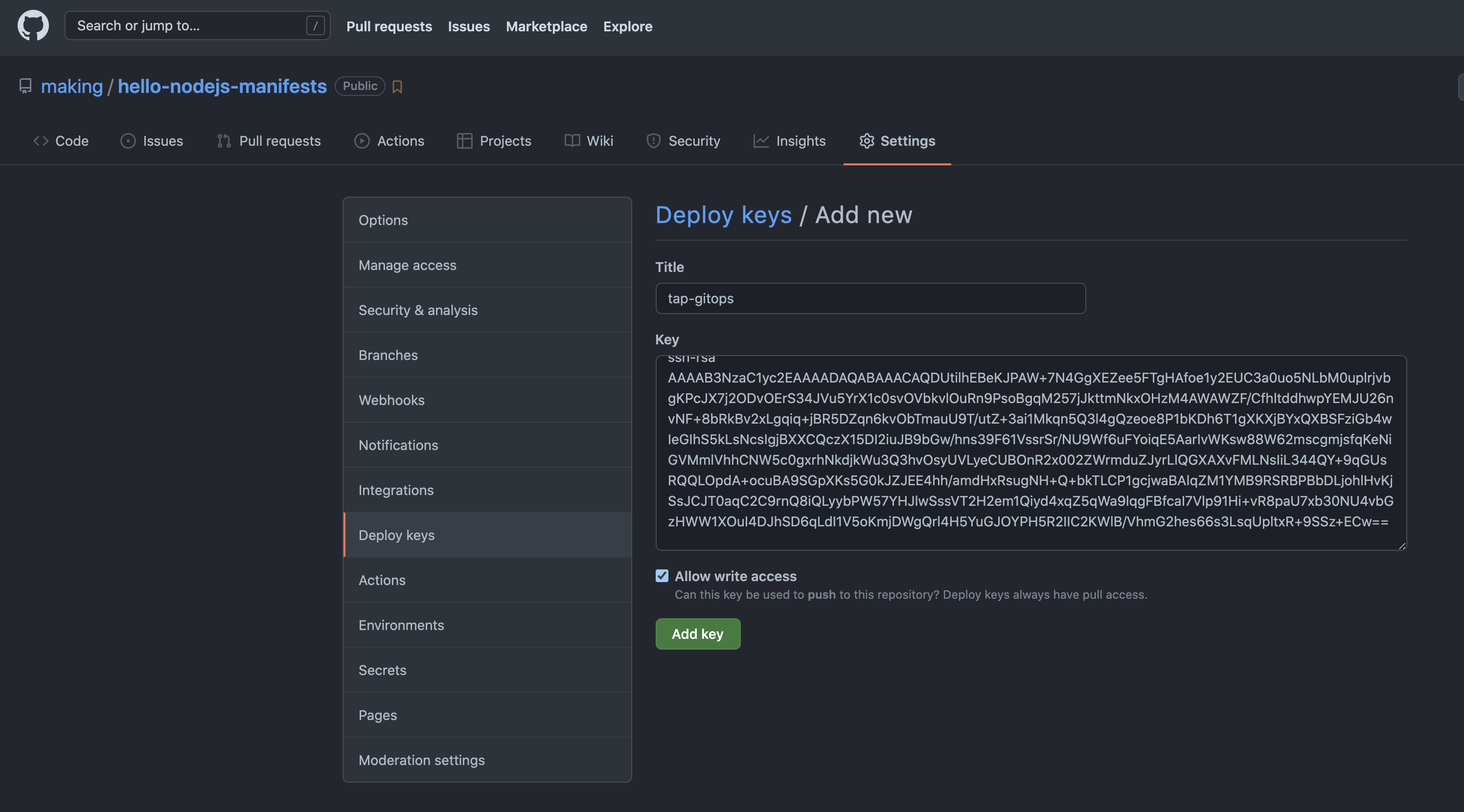Click the slash shortcut icon in search

tap(315, 25)
